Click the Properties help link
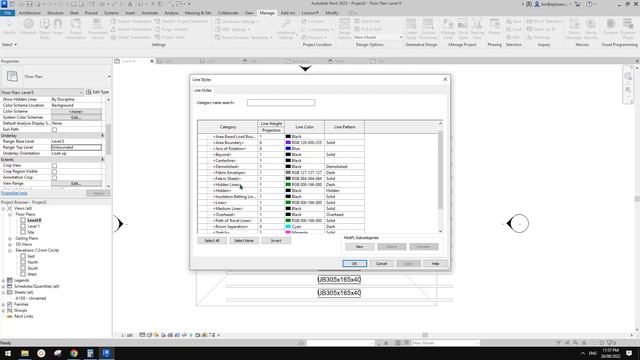The height and width of the screenshot is (360, 640). [x=14, y=193]
